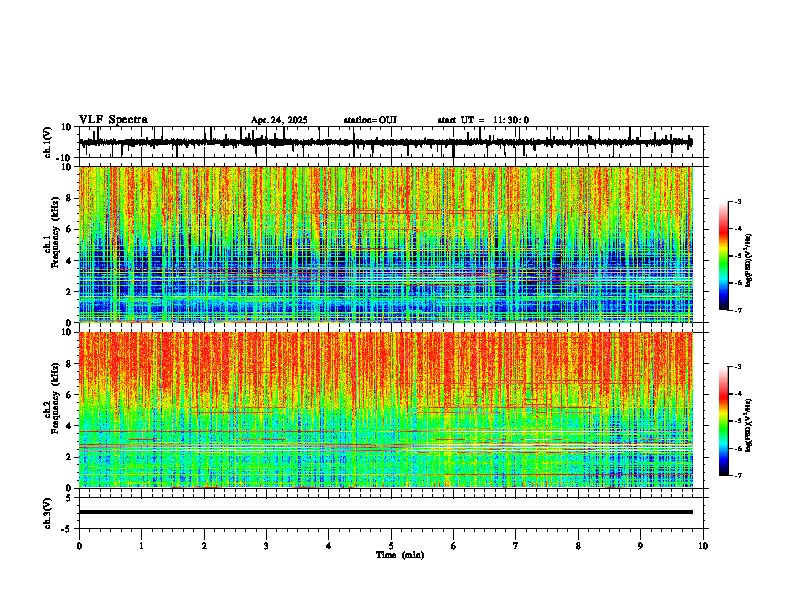Click the "-3" tick of ch.2 color bar
This screenshot has height=612, width=792.
click(x=738, y=367)
